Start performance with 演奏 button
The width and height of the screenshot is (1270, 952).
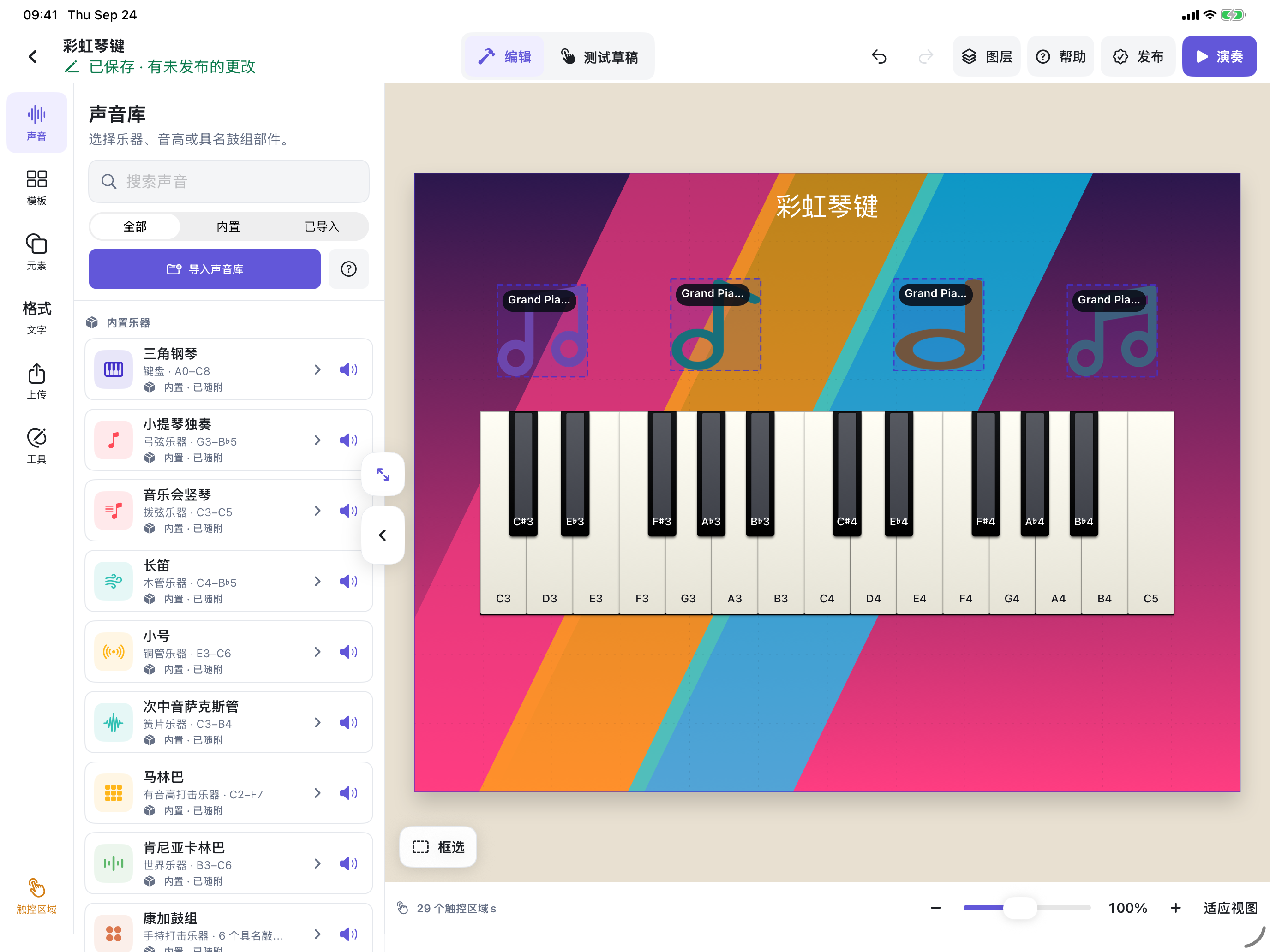(x=1219, y=56)
